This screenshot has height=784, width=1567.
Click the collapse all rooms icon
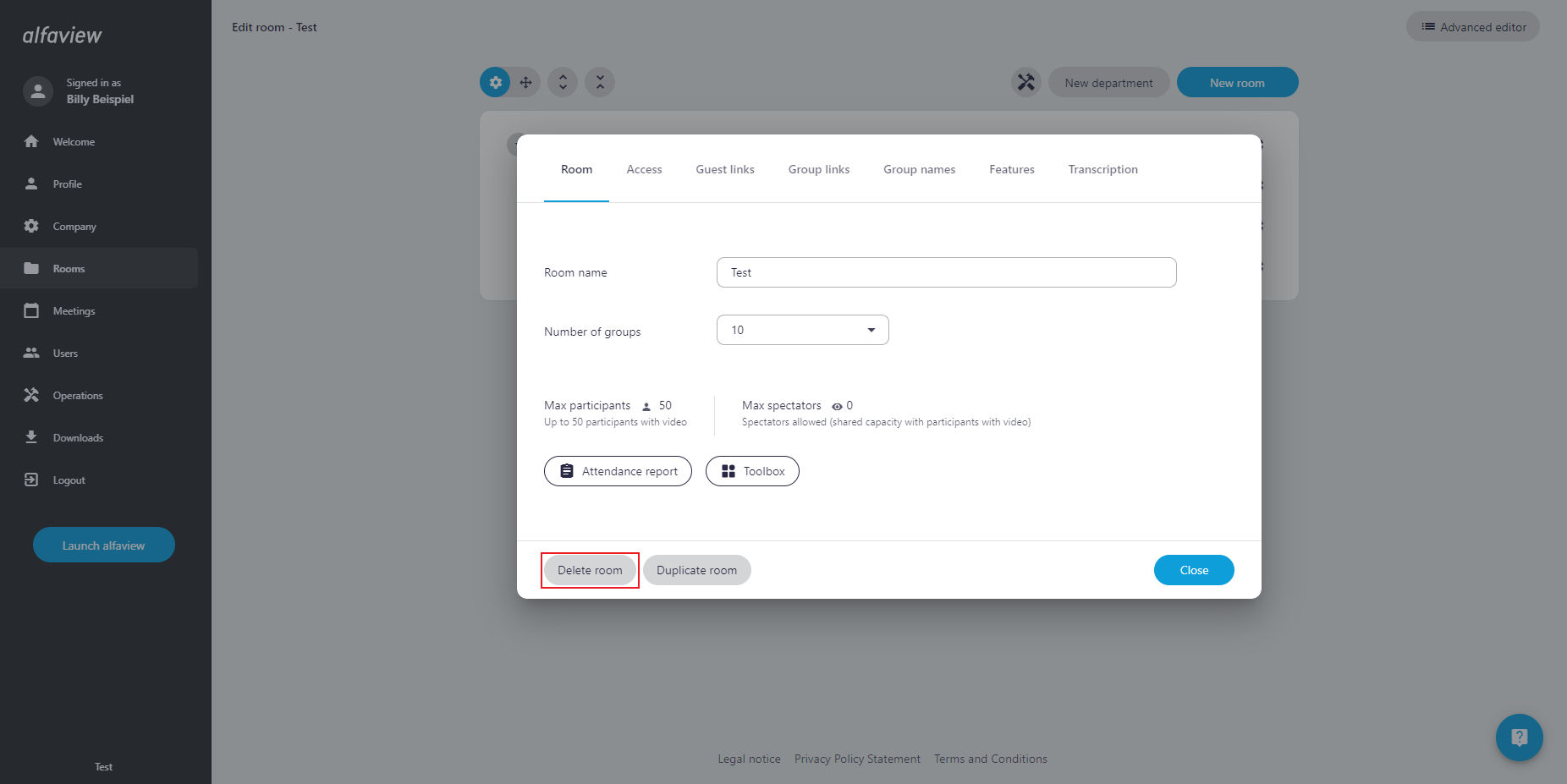click(x=600, y=82)
